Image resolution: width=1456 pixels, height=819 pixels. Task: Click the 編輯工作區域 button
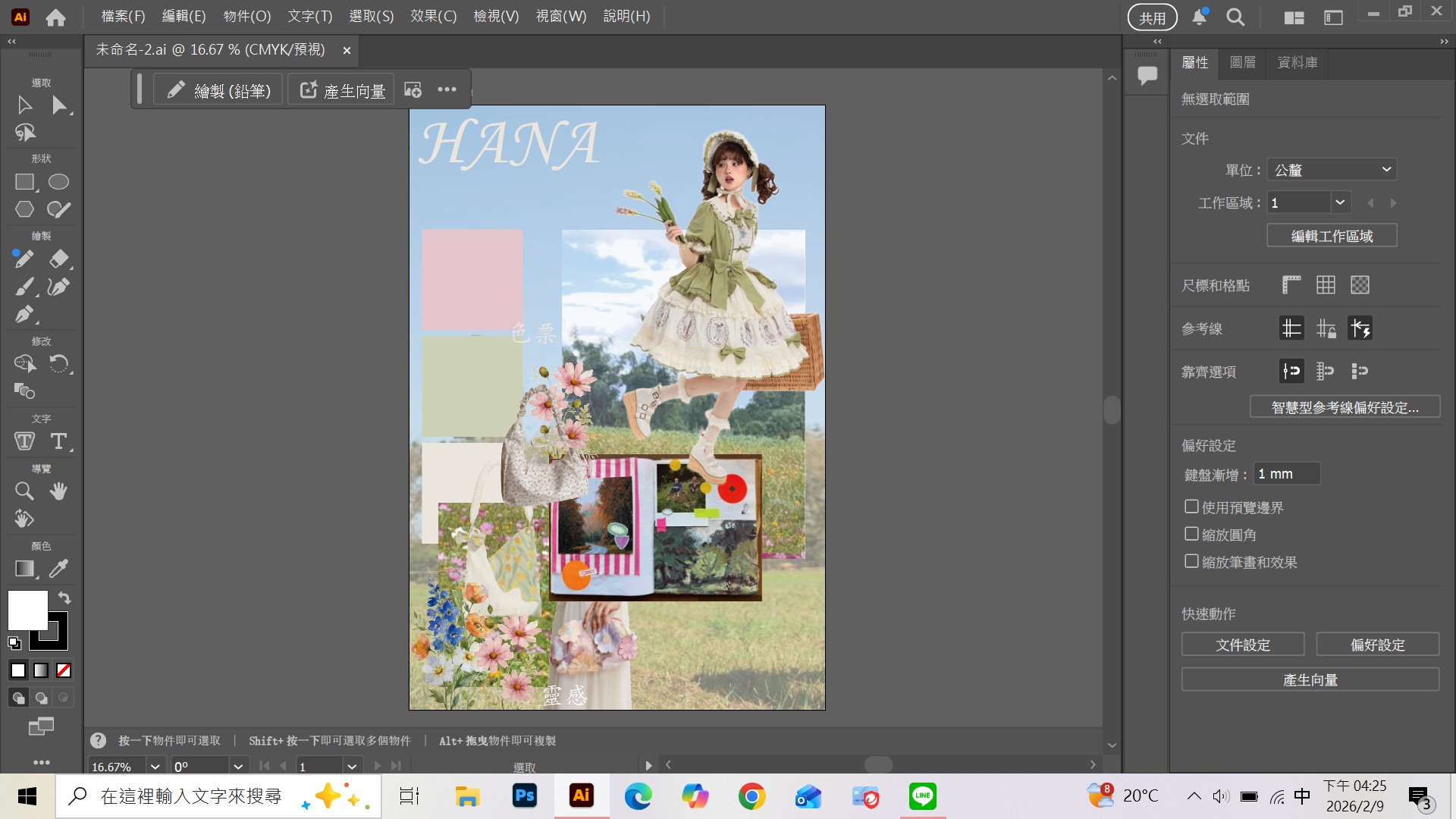tap(1332, 236)
